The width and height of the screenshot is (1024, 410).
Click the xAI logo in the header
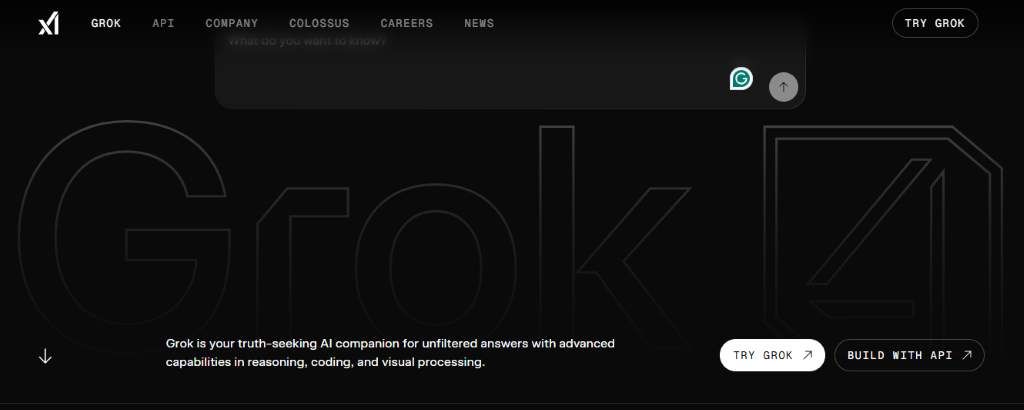(48, 24)
